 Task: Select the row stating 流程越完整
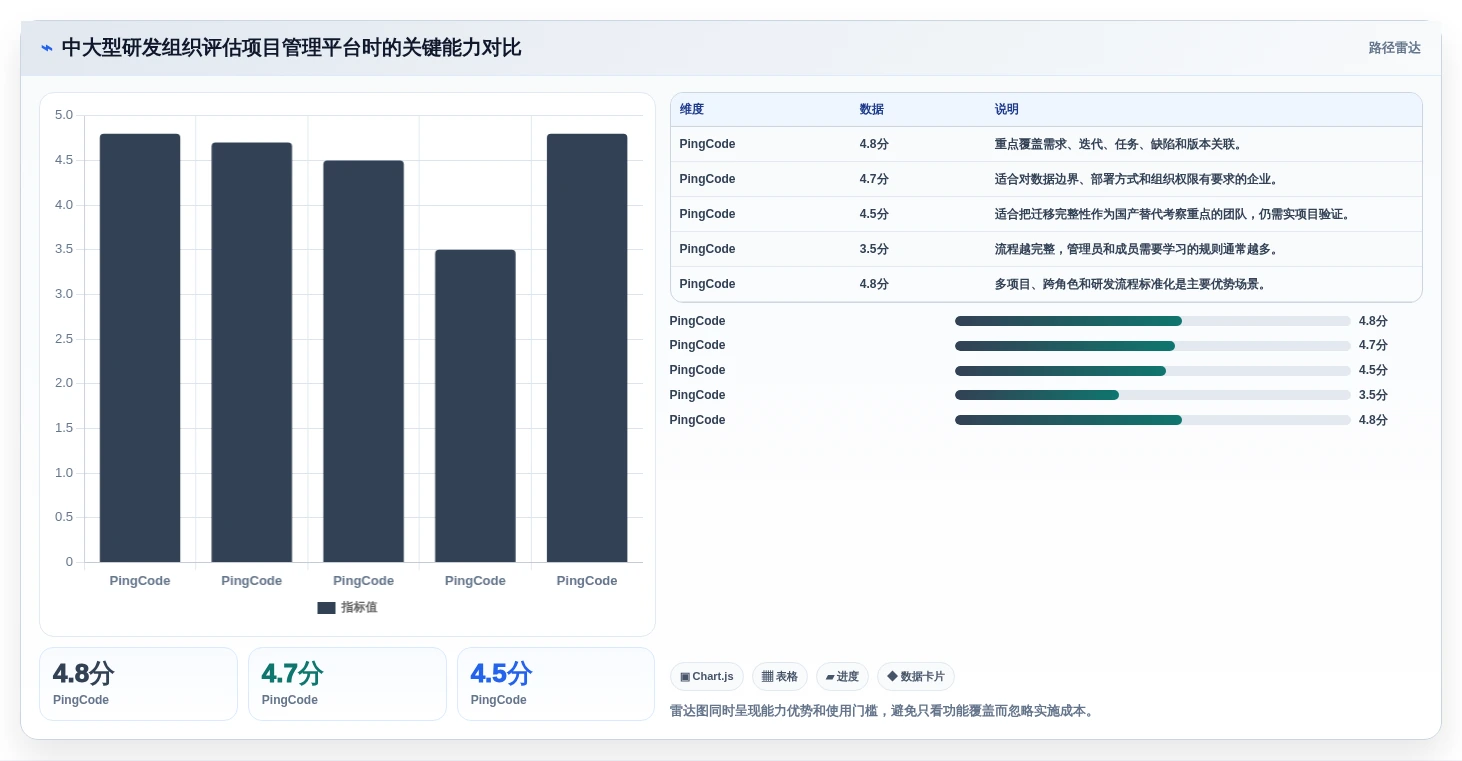coord(1046,249)
